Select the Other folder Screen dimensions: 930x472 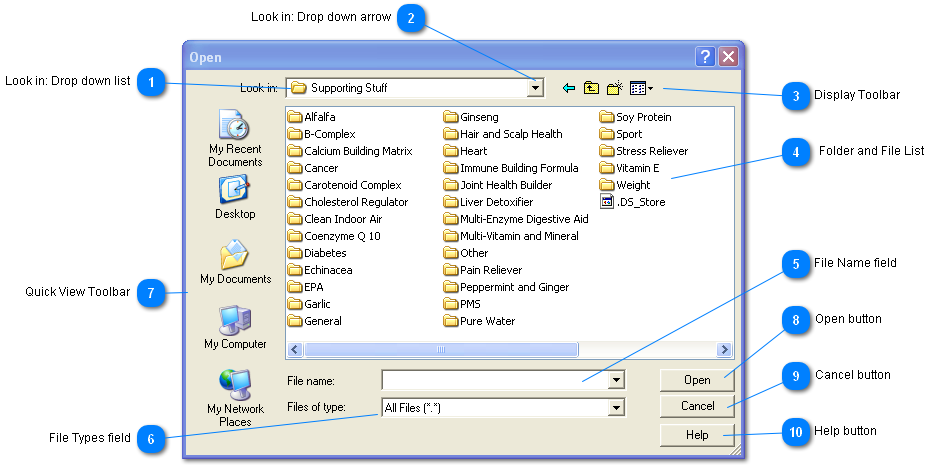[x=466, y=253]
